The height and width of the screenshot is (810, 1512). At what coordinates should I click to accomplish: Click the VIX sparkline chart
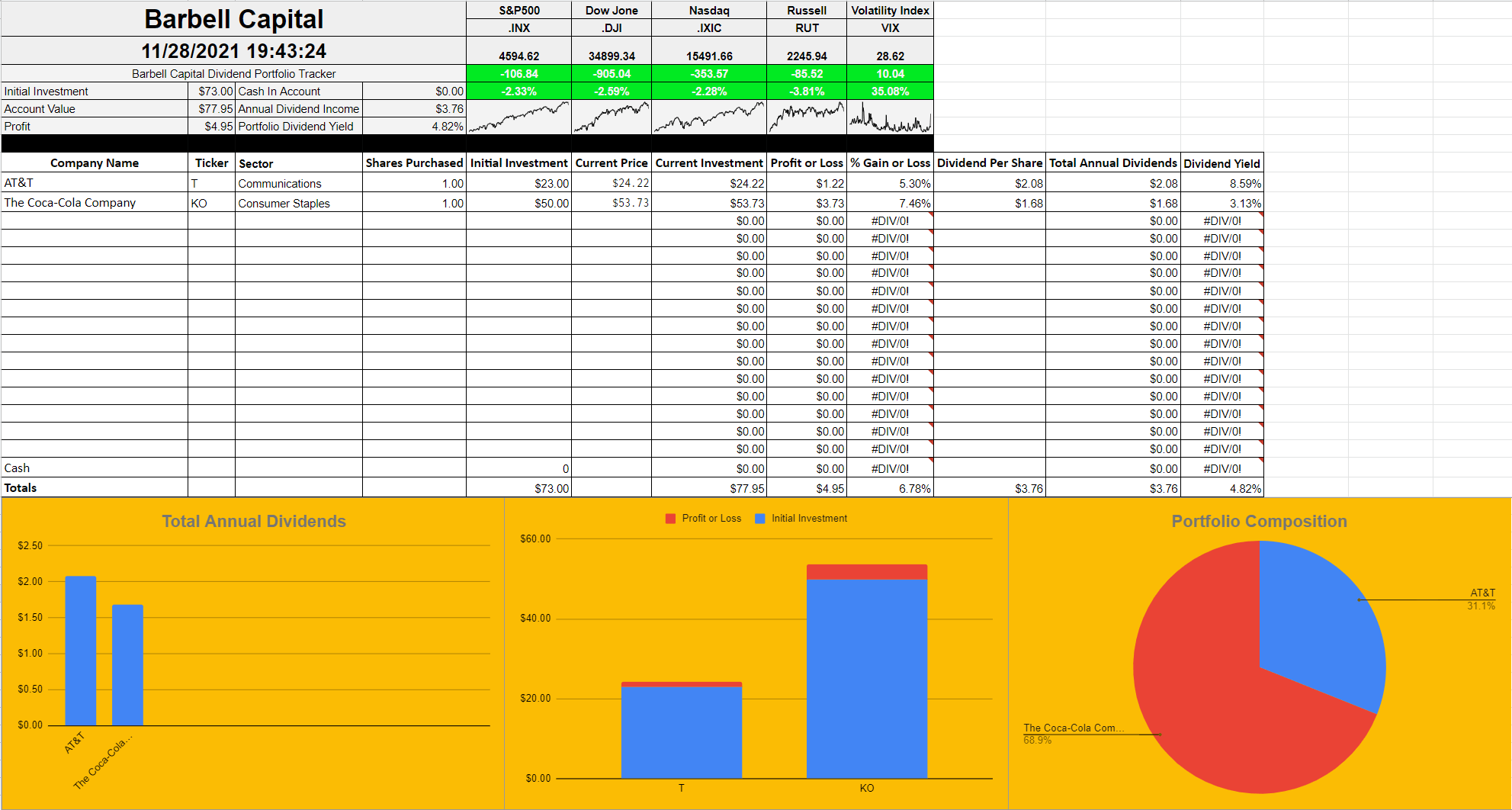tap(890, 117)
